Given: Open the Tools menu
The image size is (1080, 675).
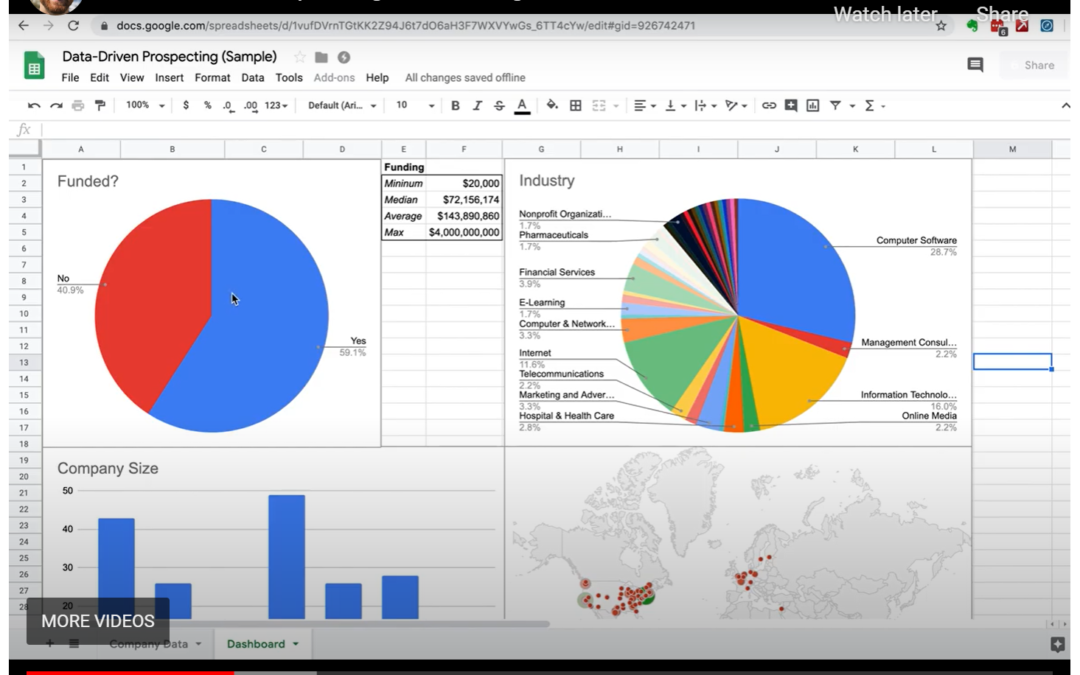Looking at the screenshot, I should tap(289, 78).
